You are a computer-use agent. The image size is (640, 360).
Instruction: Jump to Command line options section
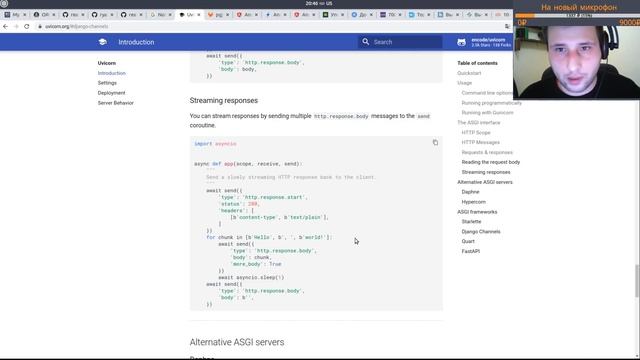pos(487,93)
